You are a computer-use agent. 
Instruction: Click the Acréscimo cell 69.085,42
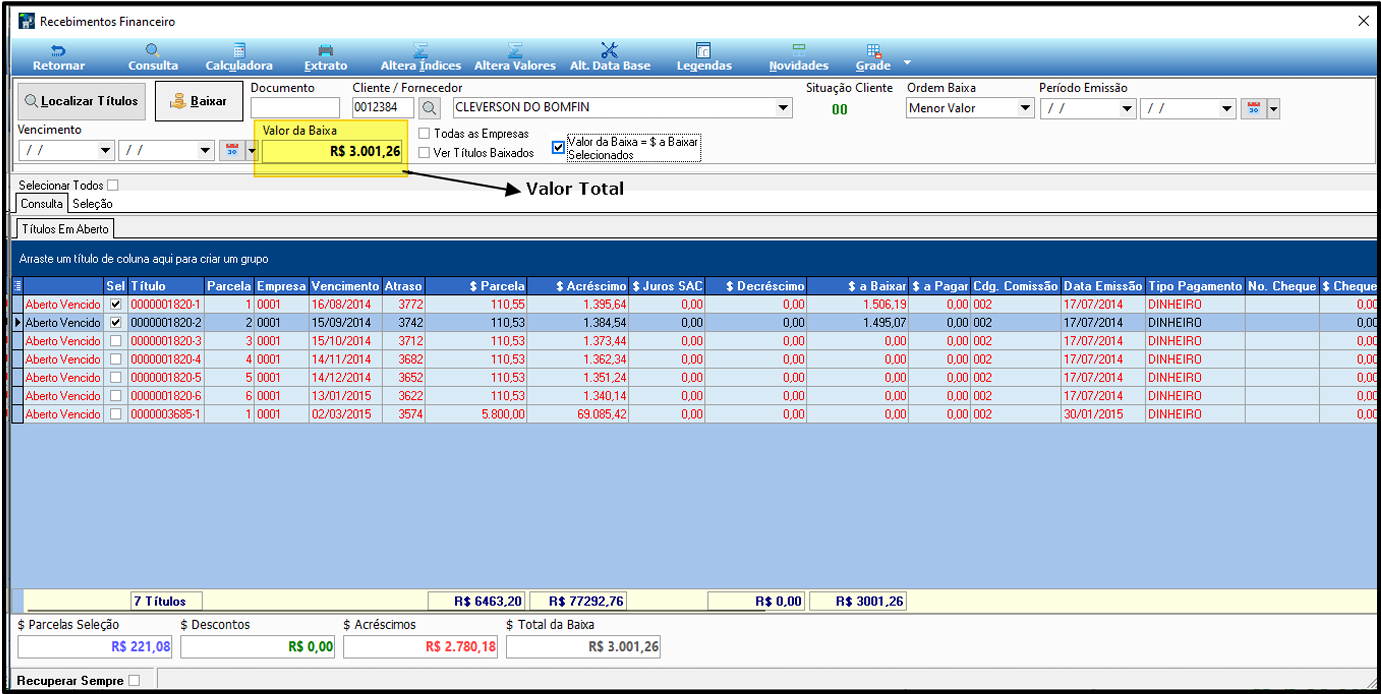578,414
